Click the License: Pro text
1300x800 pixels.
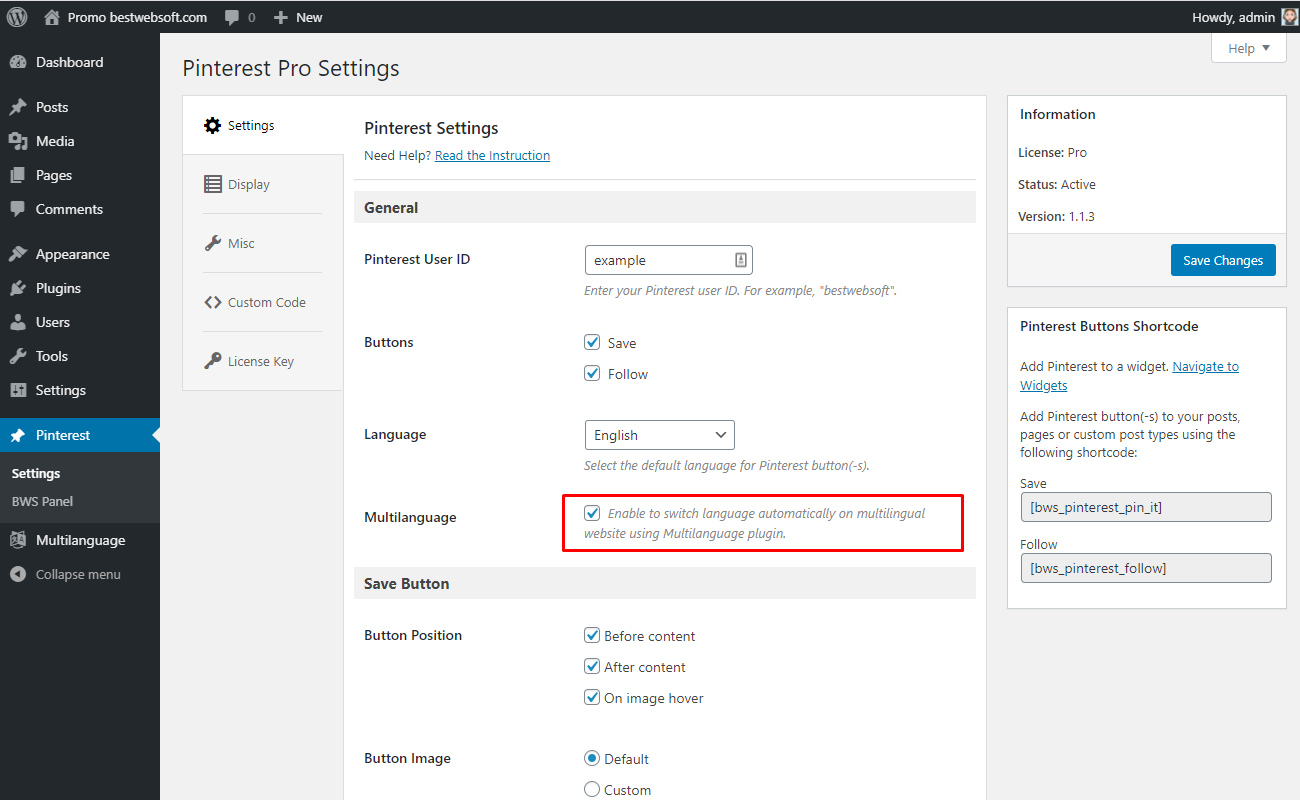(x=1052, y=152)
